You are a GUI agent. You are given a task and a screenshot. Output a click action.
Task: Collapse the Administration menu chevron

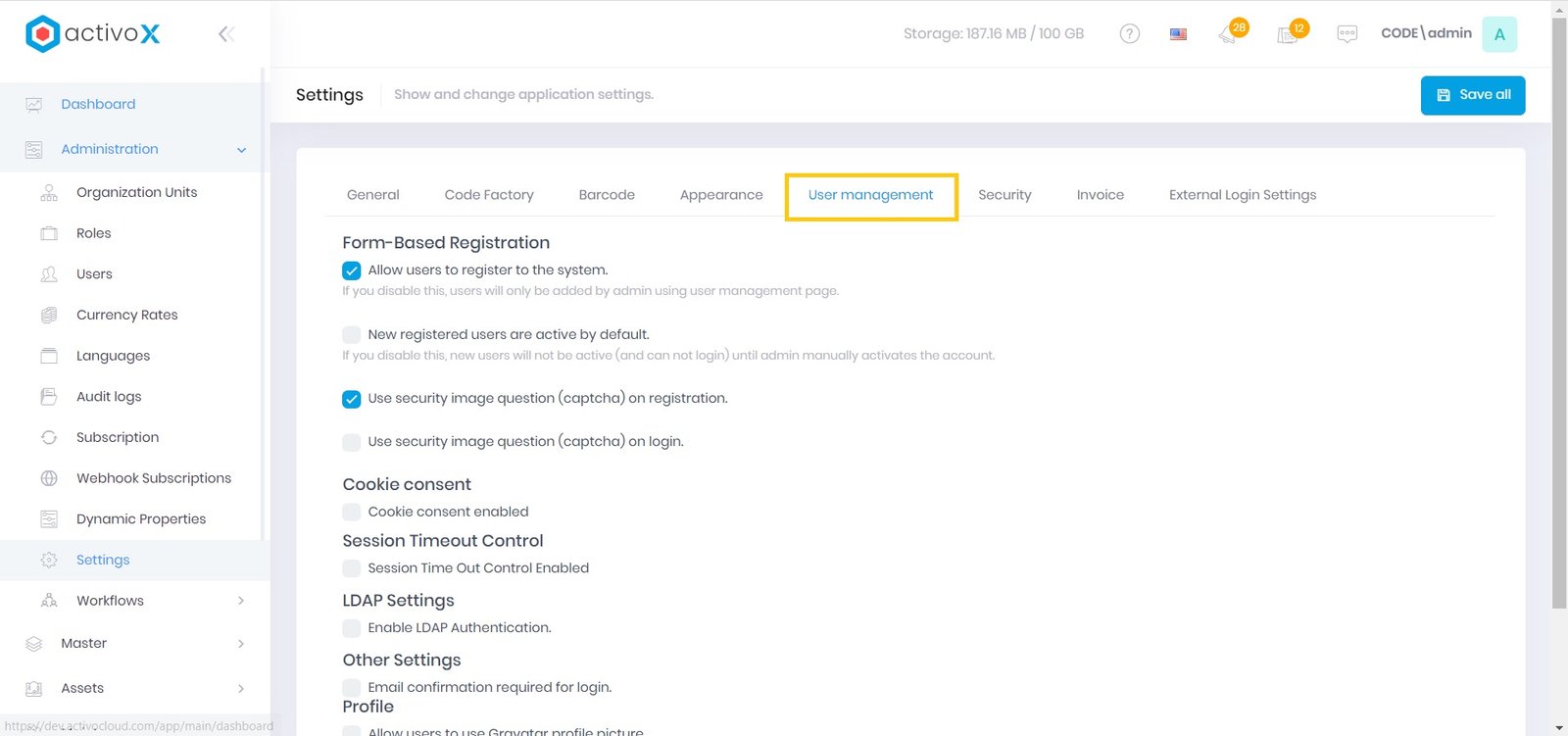[241, 150]
